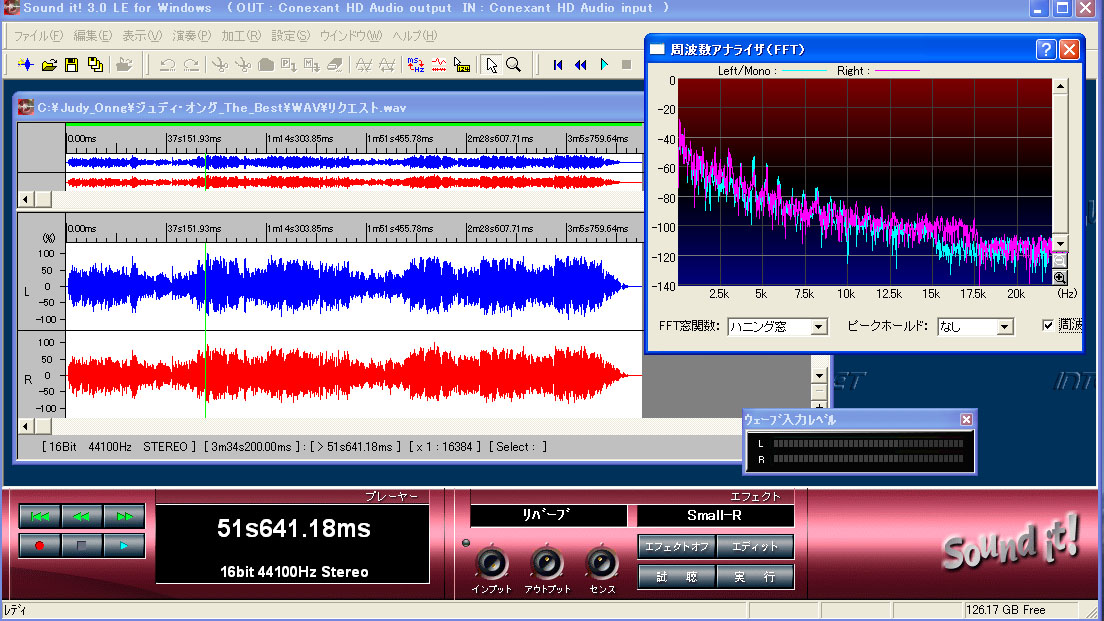The image size is (1104, 621).
Task: Select the magnifier zoom tool
Action: (x=514, y=65)
